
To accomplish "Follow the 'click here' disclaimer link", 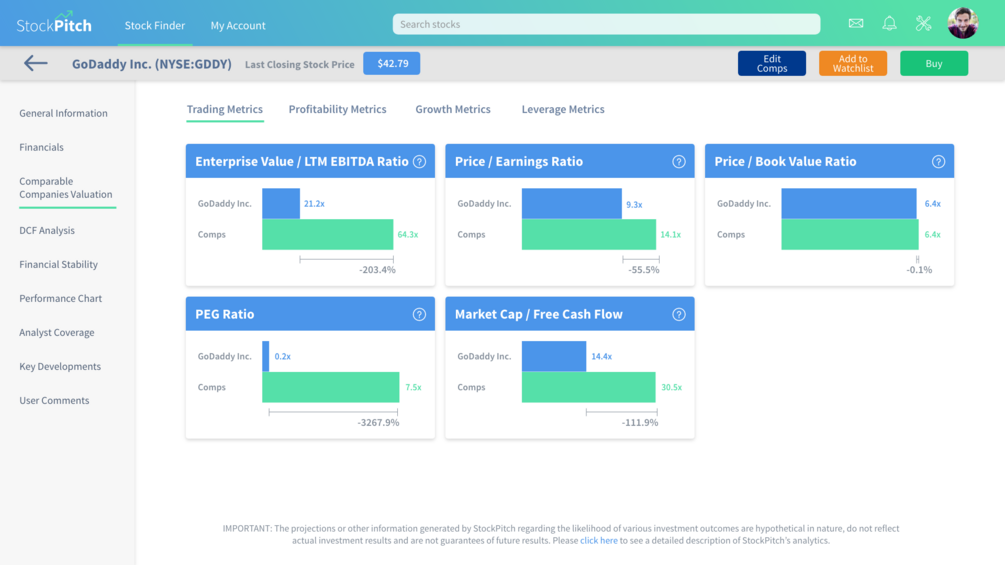I will pyautogui.click(x=599, y=541).
